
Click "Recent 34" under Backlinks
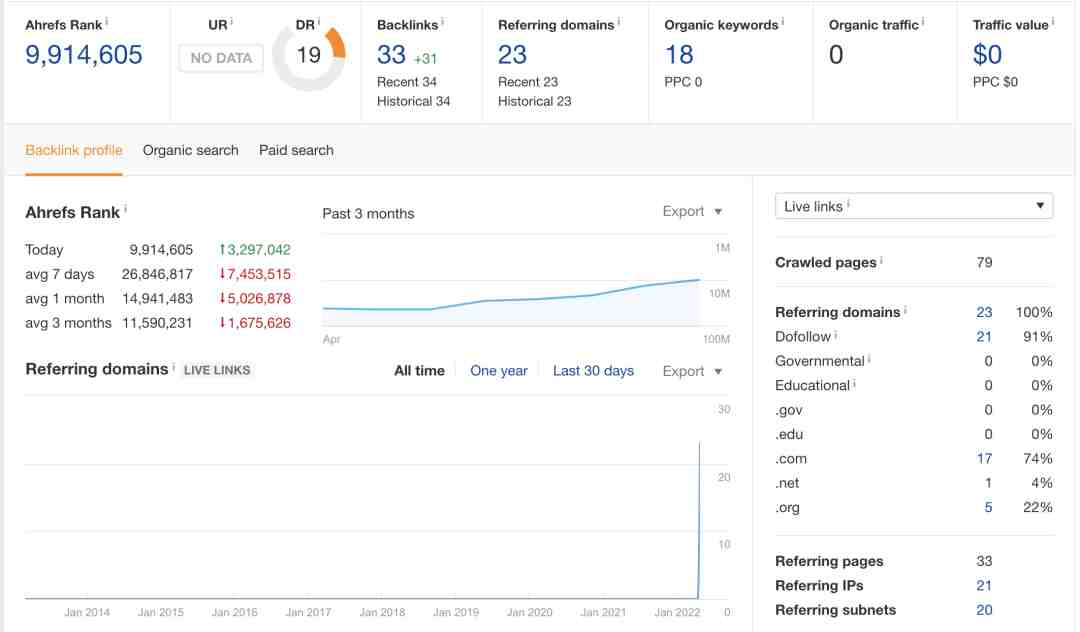(x=407, y=82)
